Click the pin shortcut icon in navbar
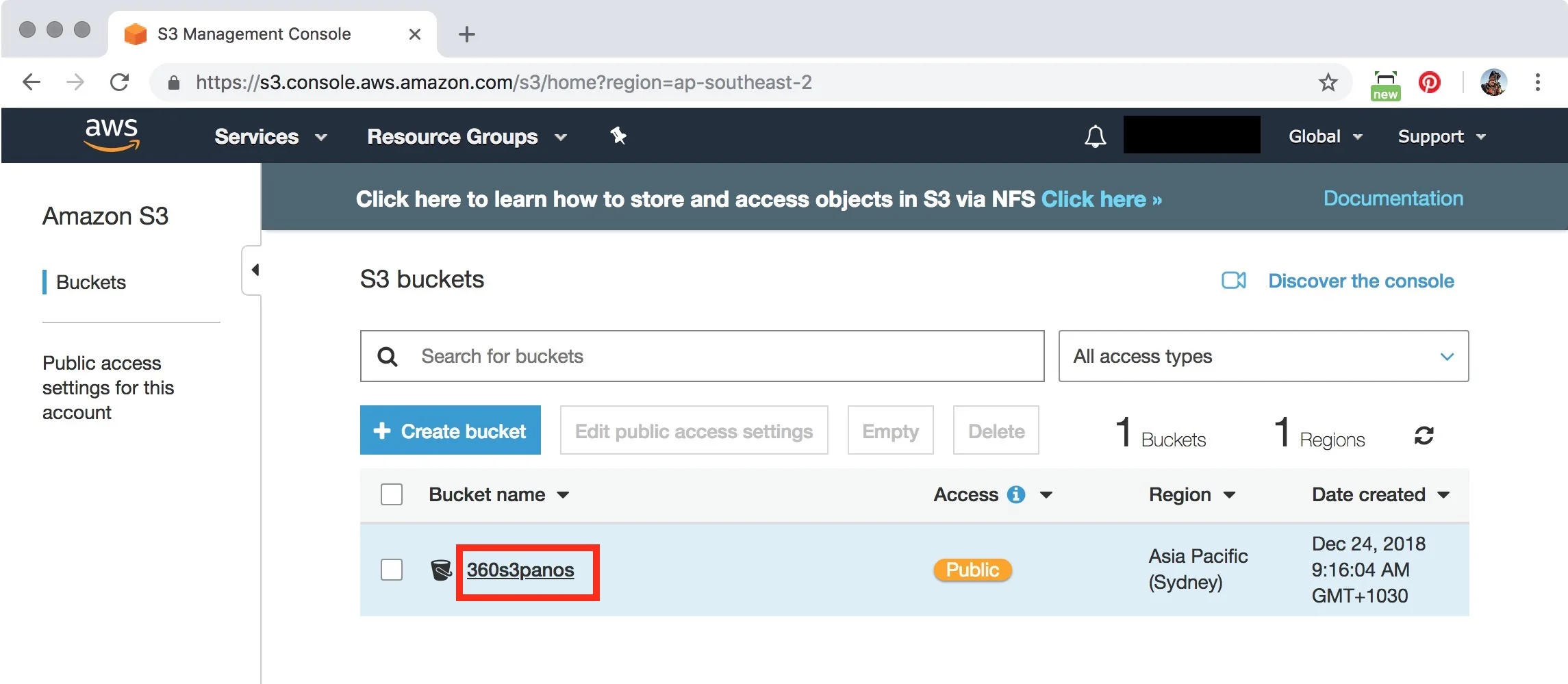The image size is (1568, 684). [618, 136]
